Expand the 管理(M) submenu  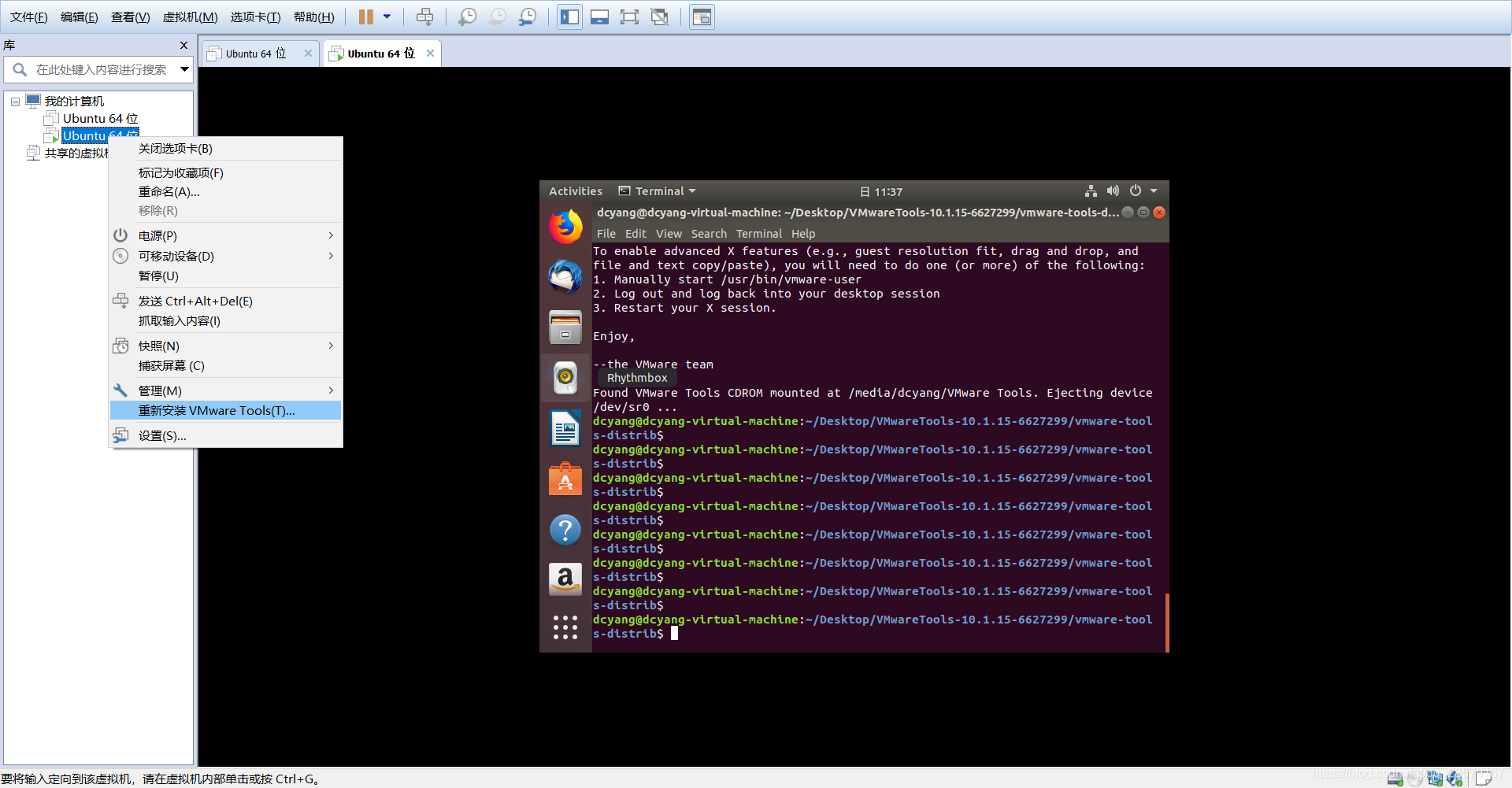click(x=226, y=391)
